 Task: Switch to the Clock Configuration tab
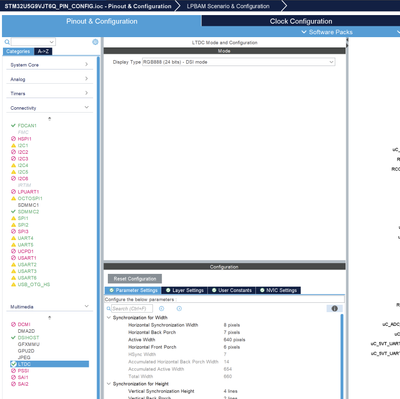click(x=301, y=21)
